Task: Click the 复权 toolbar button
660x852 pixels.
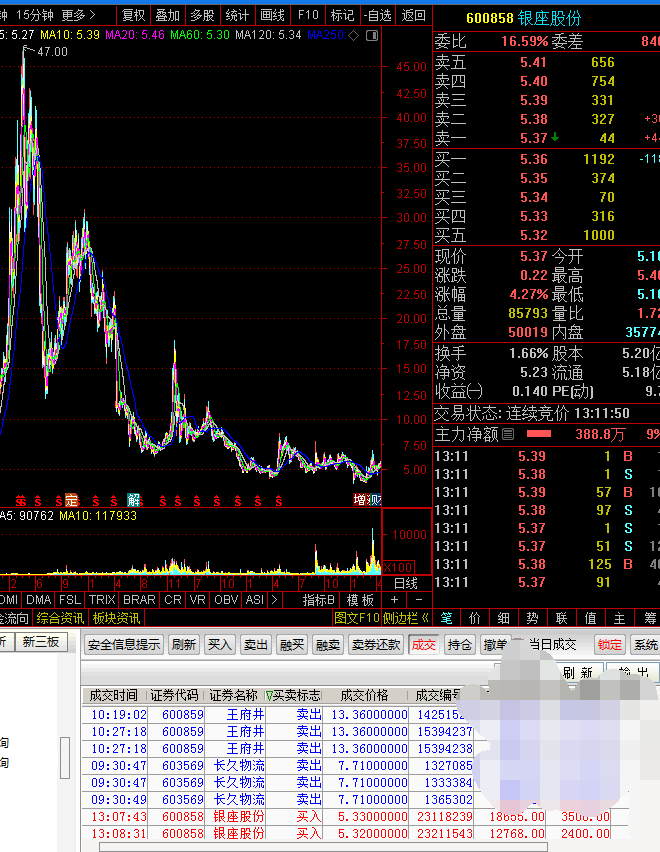Action: coord(134,15)
